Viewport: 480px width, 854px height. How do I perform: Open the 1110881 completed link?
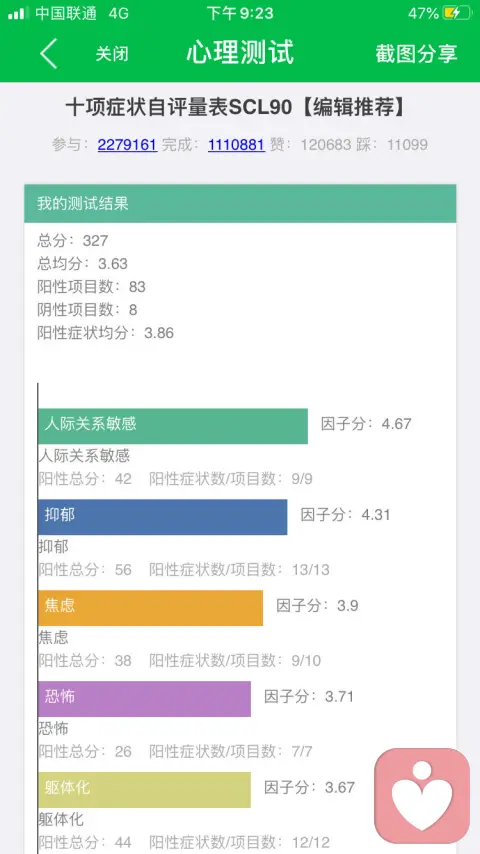tap(236, 144)
